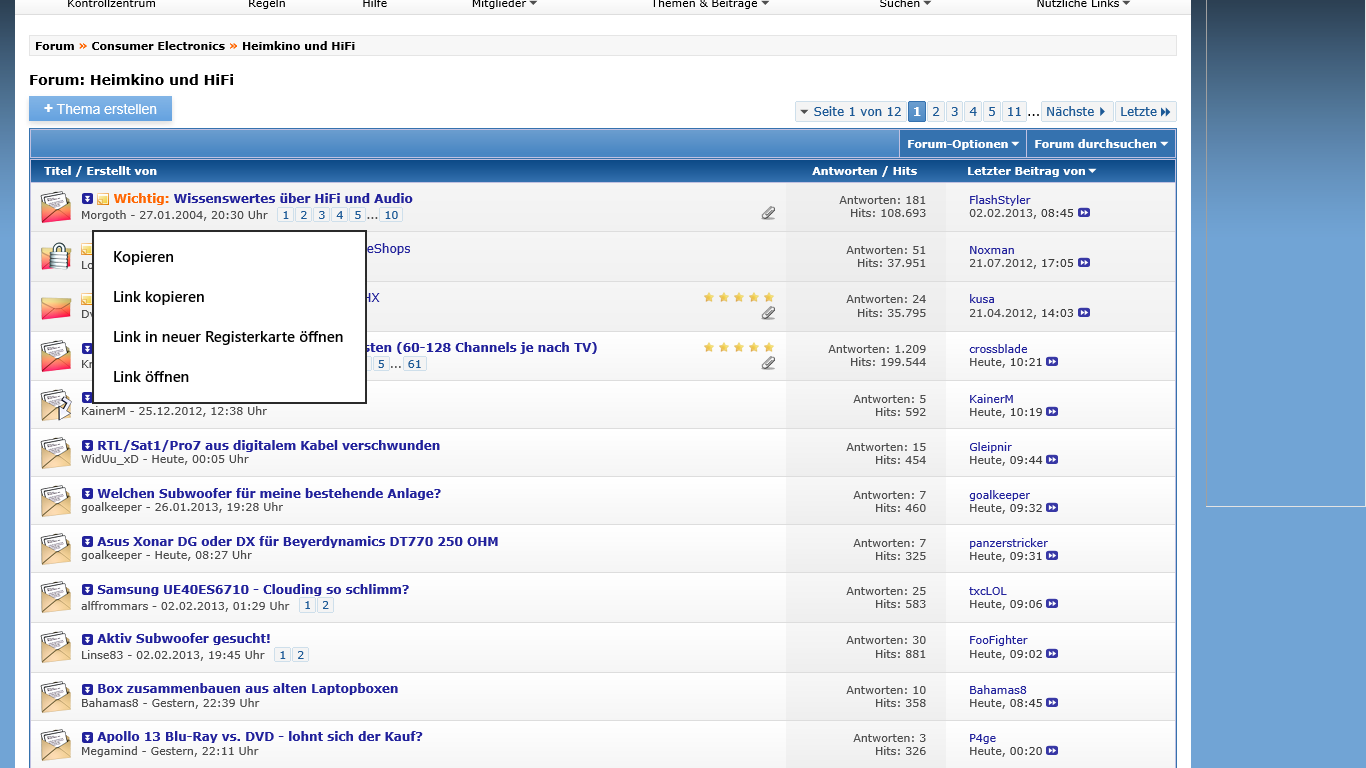Click go-to-last-post icon in KainerM row

pos(1052,412)
